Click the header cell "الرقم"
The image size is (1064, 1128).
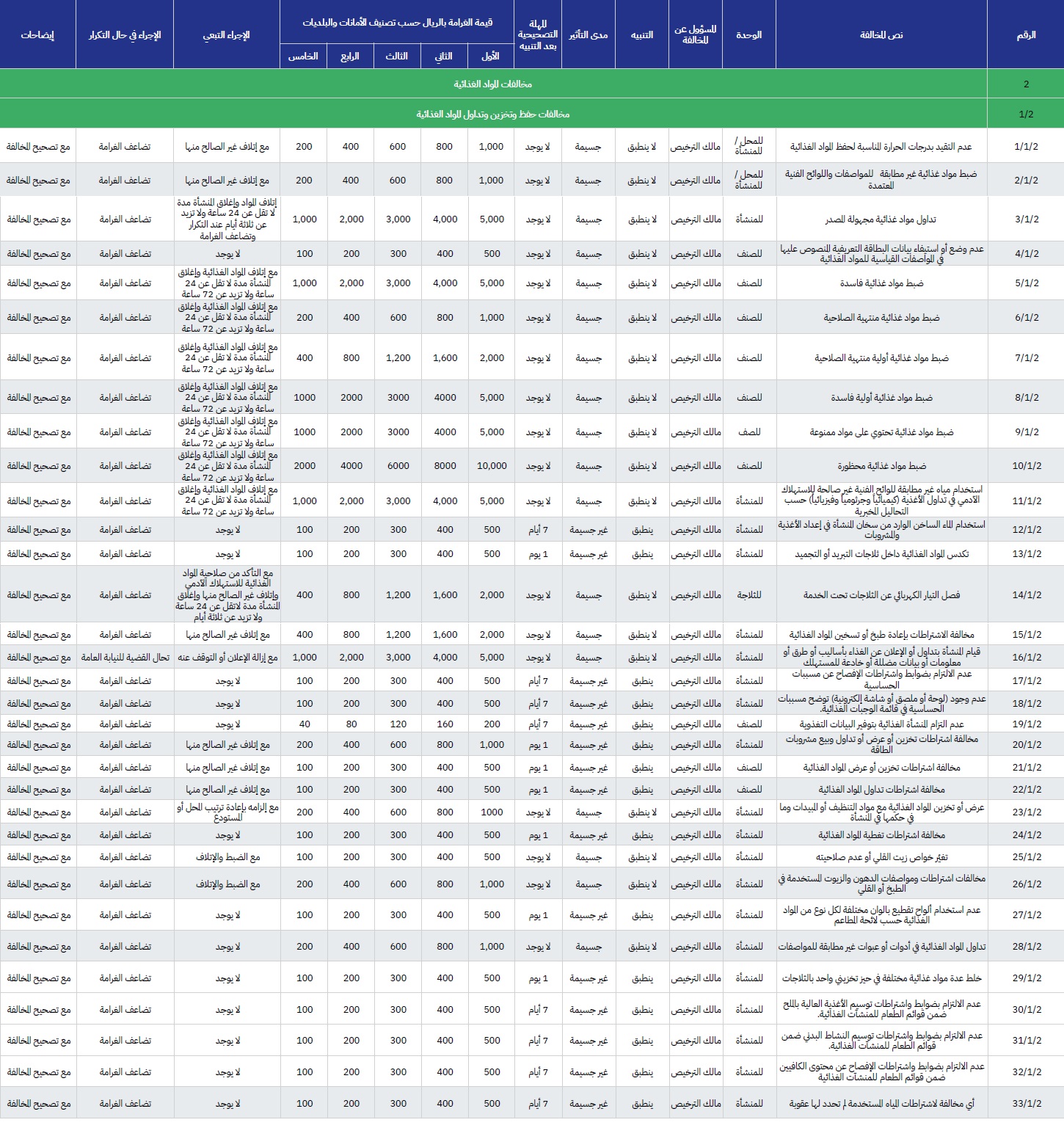pyautogui.click(x=1026, y=34)
